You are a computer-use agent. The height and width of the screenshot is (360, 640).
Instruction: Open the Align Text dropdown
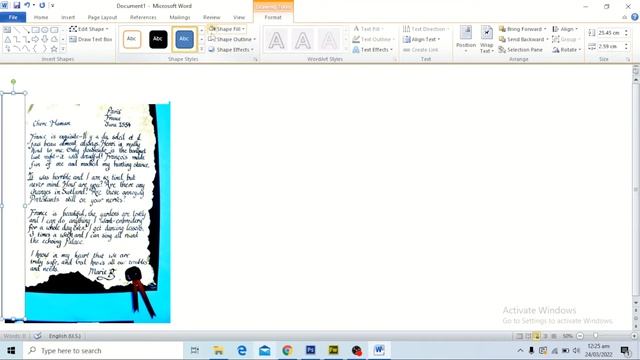tap(422, 39)
